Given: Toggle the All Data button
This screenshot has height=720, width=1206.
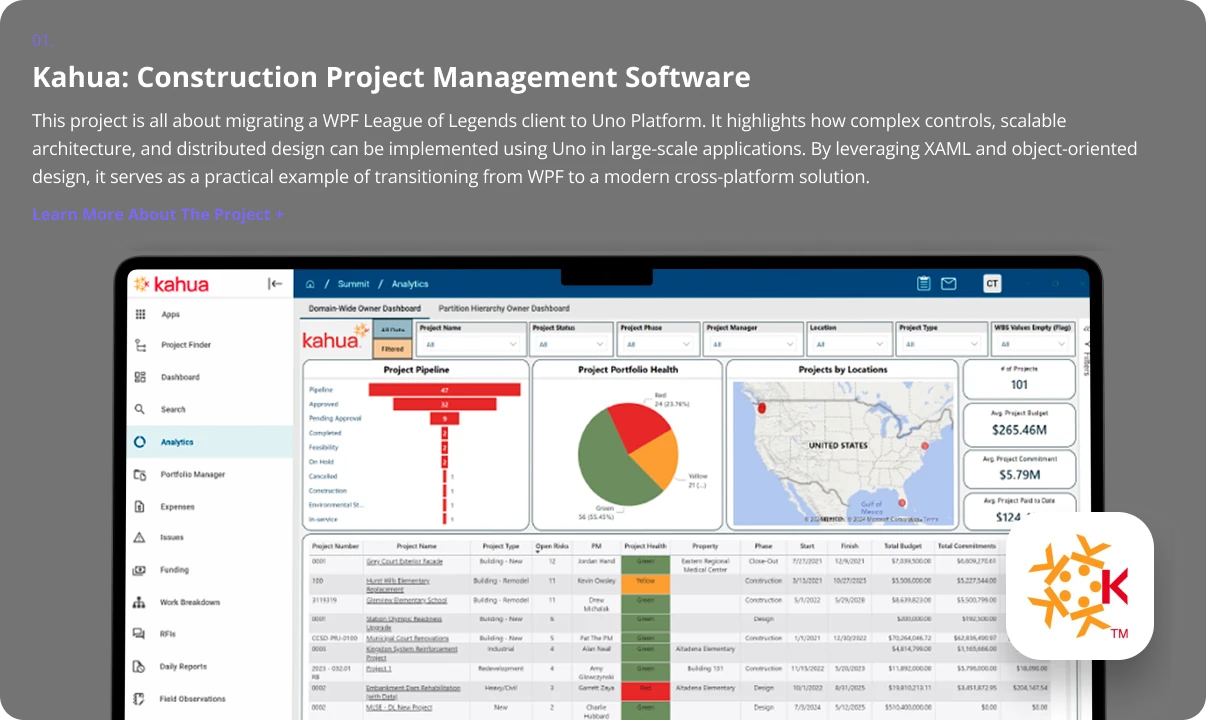Looking at the screenshot, I should pyautogui.click(x=393, y=329).
